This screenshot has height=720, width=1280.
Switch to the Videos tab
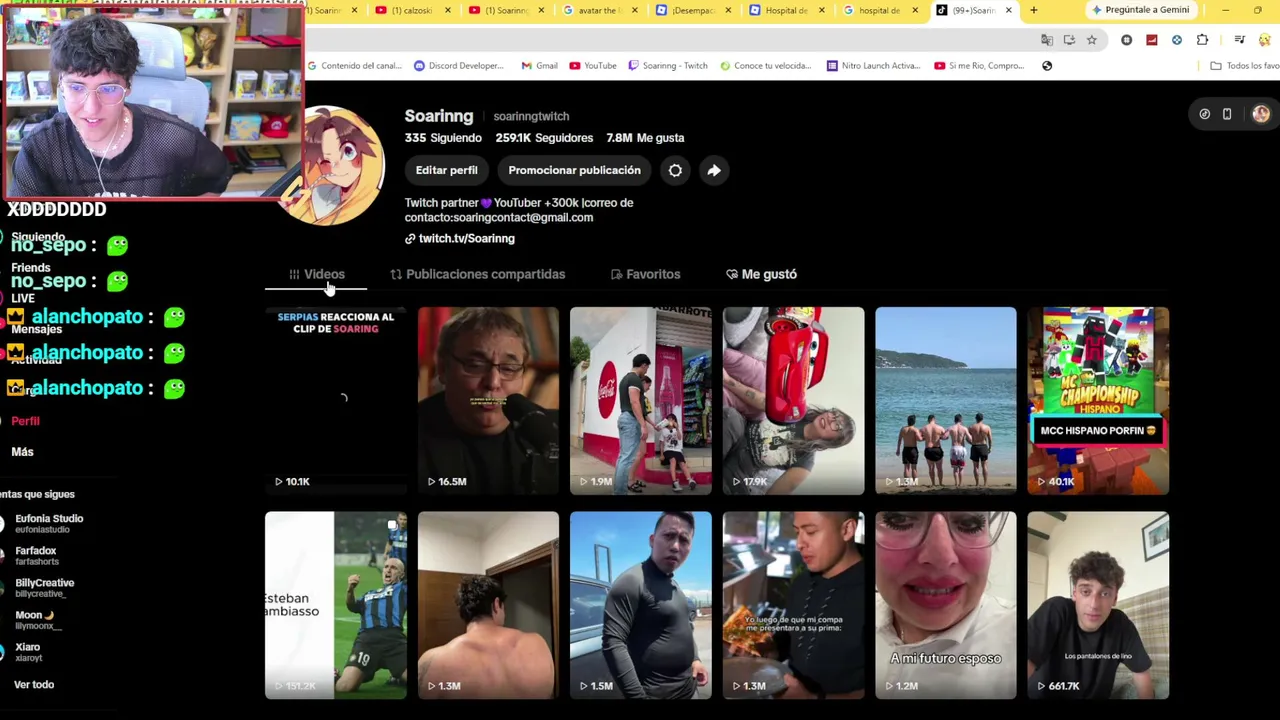click(316, 274)
